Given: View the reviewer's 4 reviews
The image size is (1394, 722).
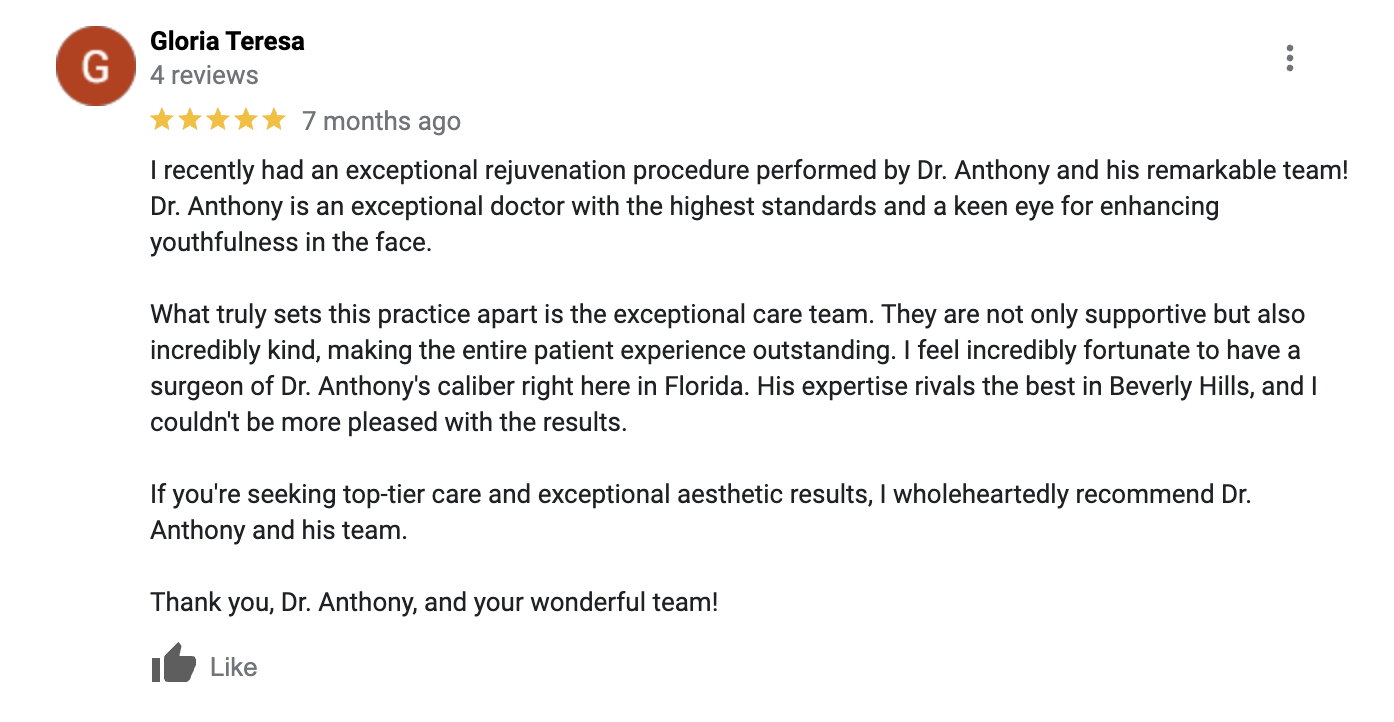Looking at the screenshot, I should click(x=204, y=75).
